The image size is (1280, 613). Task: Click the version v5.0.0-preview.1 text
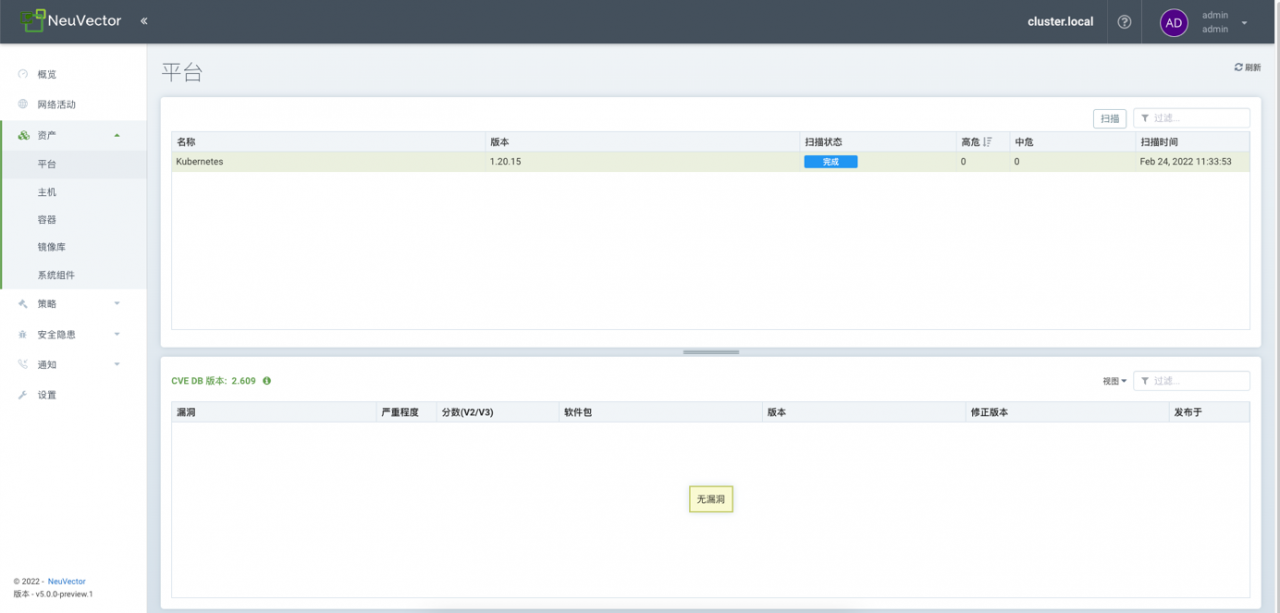click(x=62, y=594)
